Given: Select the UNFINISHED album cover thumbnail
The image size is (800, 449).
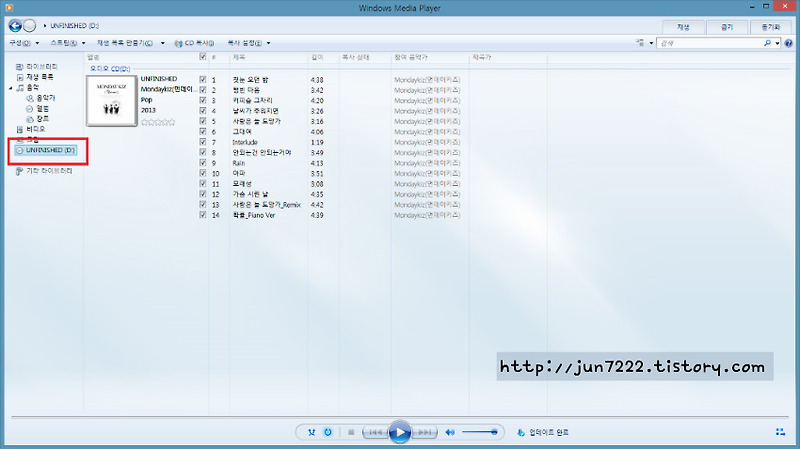Looking at the screenshot, I should [112, 101].
